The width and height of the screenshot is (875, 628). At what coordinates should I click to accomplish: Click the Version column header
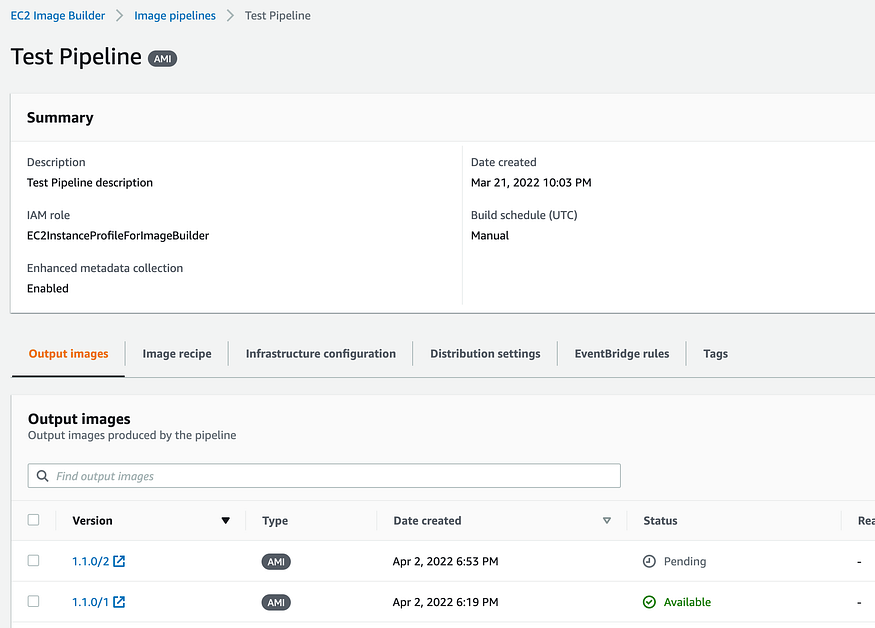[x=93, y=520]
